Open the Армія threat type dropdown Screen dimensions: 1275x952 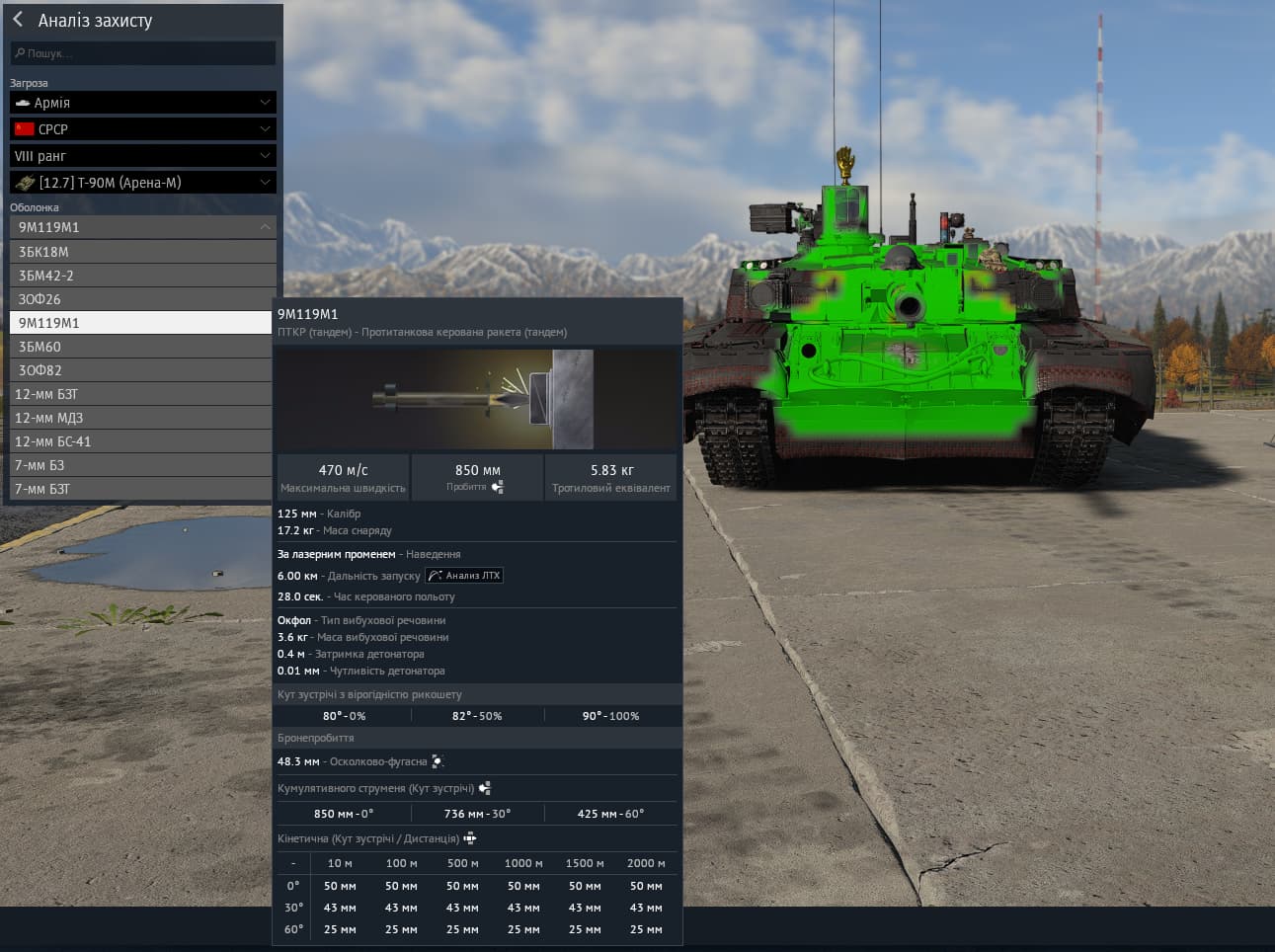point(143,103)
